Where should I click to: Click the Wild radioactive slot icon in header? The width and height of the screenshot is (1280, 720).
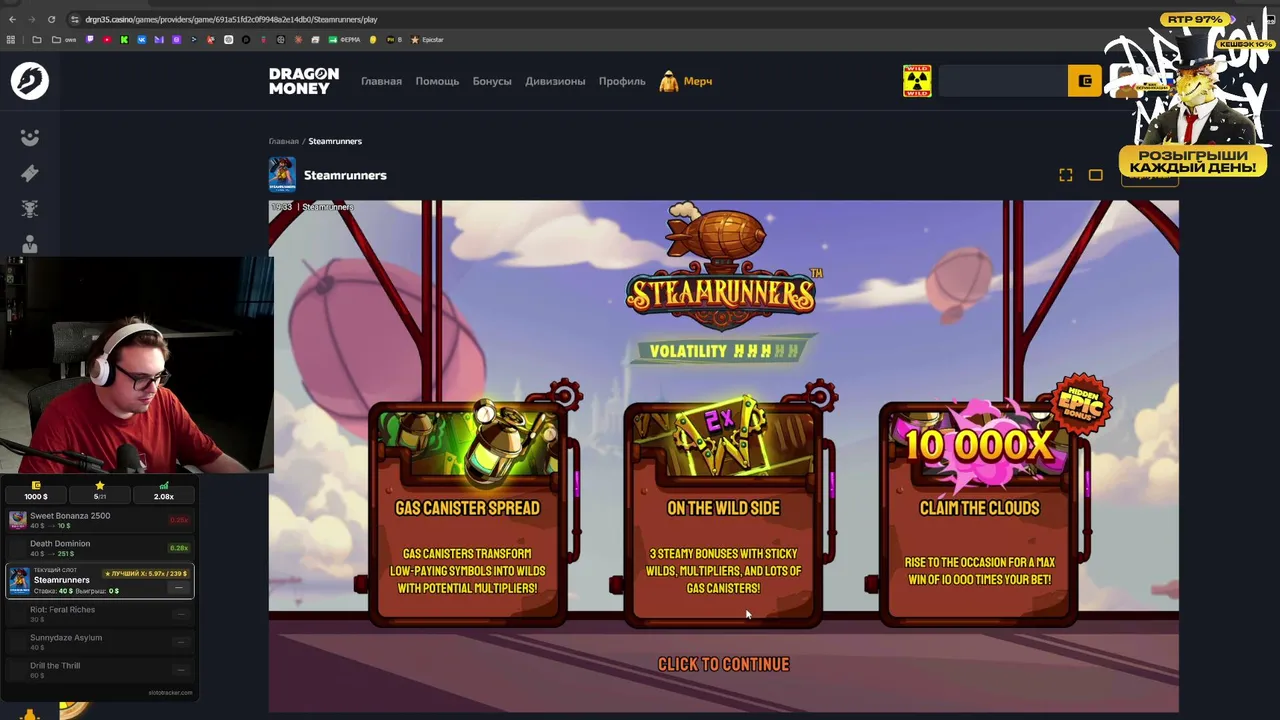click(x=917, y=81)
